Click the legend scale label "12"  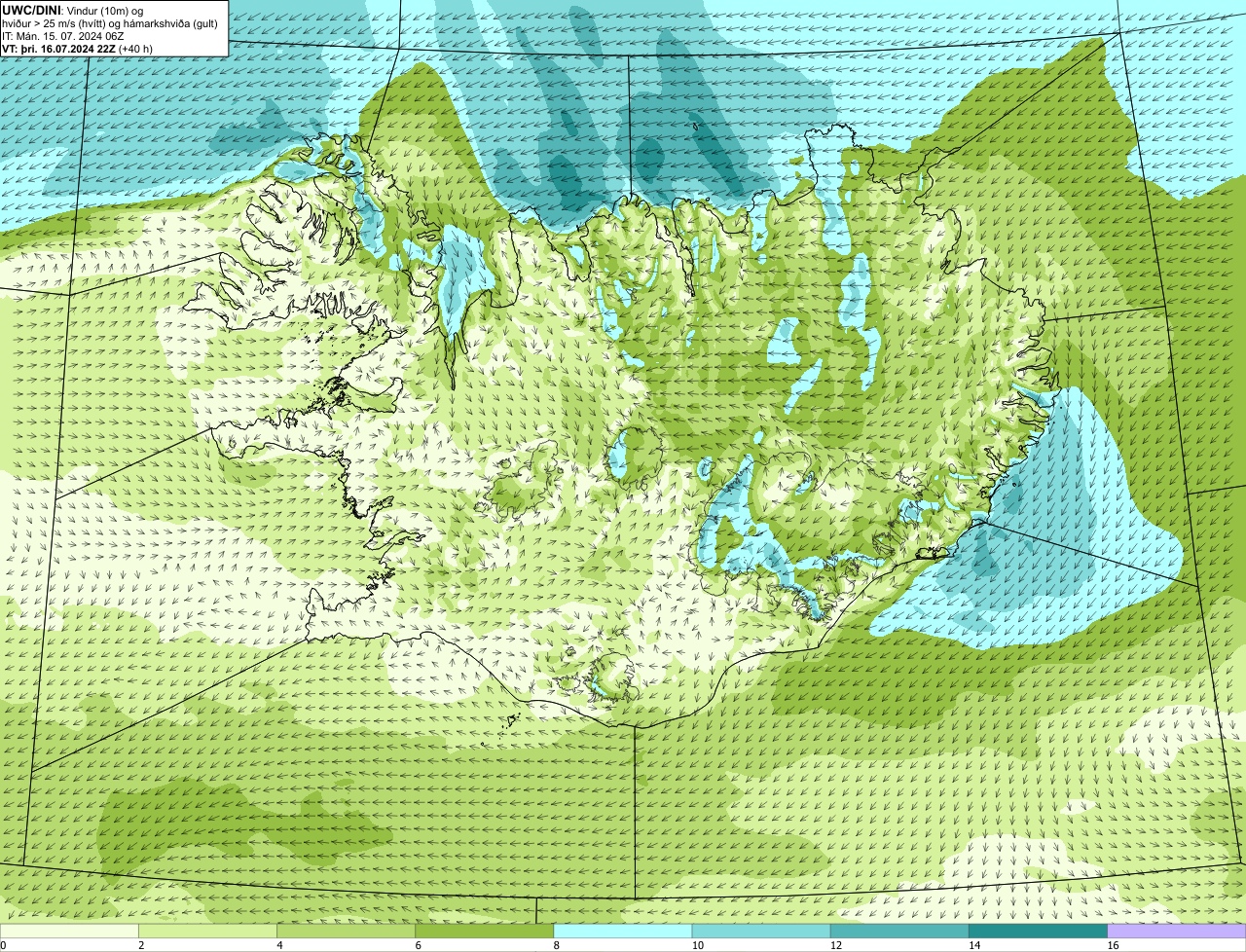835,945
